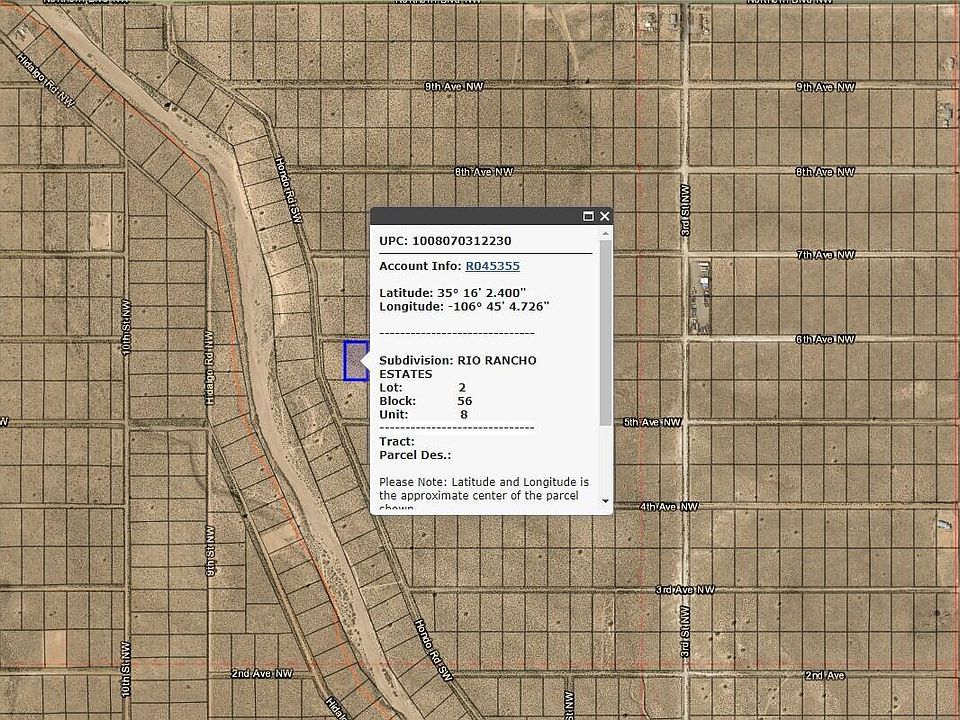Close the parcel info popup
The height and width of the screenshot is (720, 960).
[604, 216]
